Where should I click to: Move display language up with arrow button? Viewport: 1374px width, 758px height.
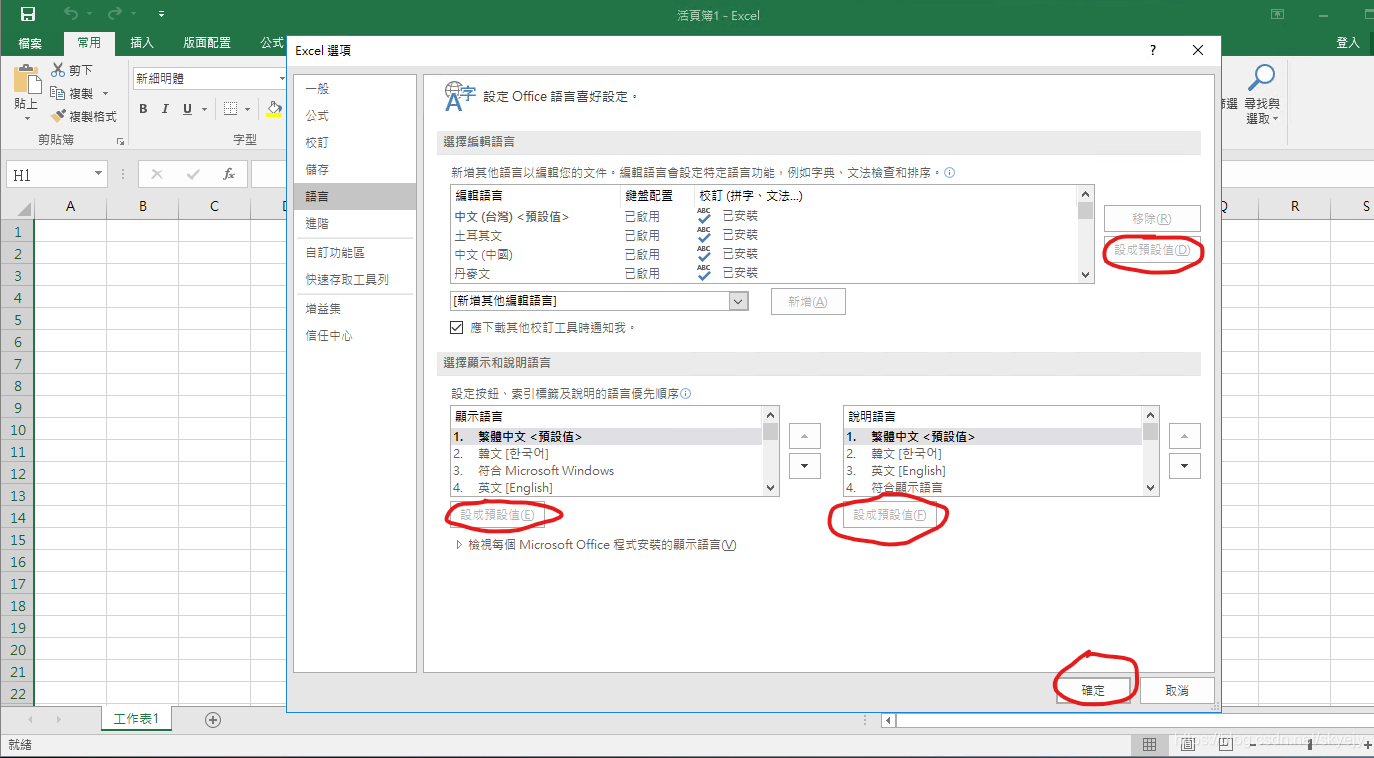[x=805, y=436]
